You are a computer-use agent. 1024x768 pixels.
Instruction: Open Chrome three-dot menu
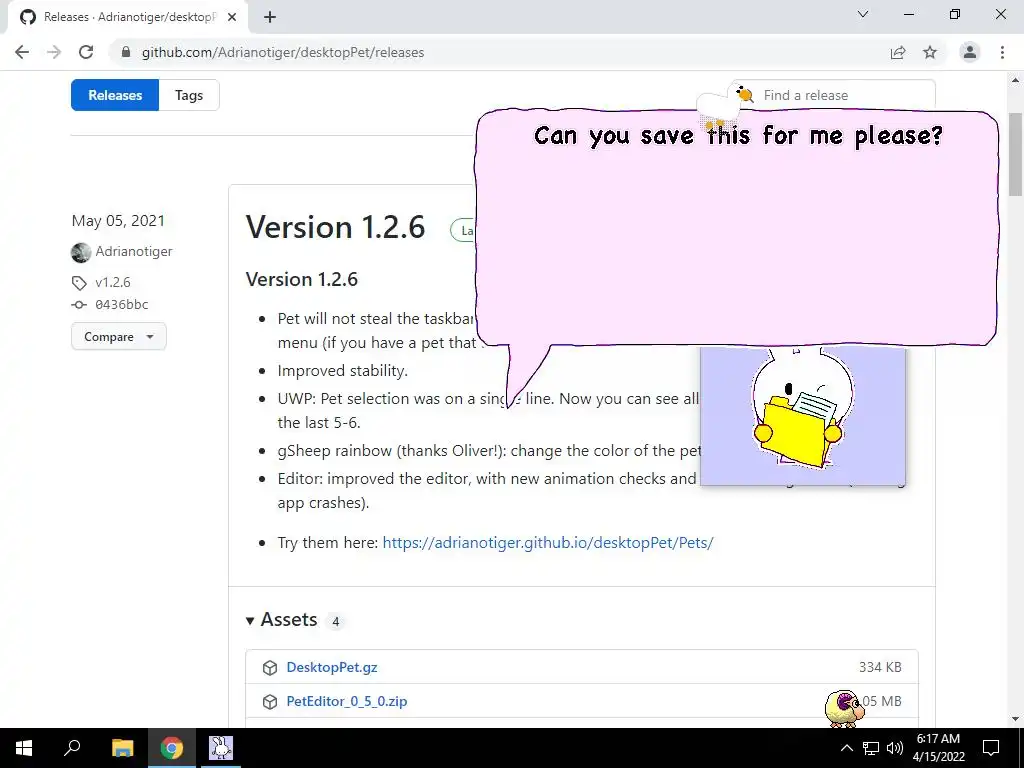point(1002,52)
